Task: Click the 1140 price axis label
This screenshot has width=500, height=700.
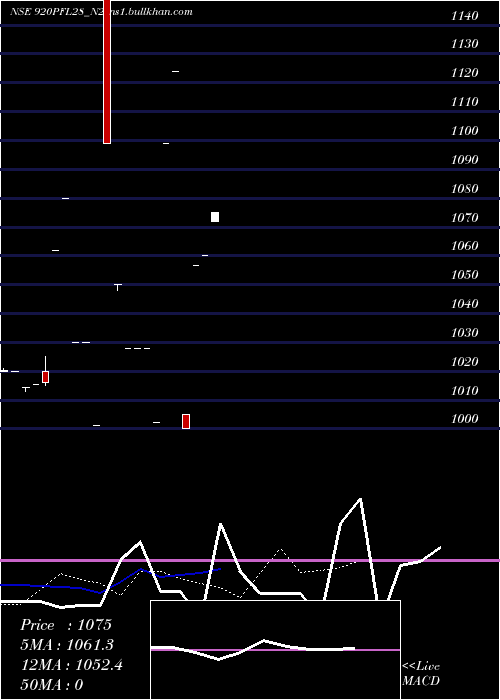Action: tap(465, 16)
